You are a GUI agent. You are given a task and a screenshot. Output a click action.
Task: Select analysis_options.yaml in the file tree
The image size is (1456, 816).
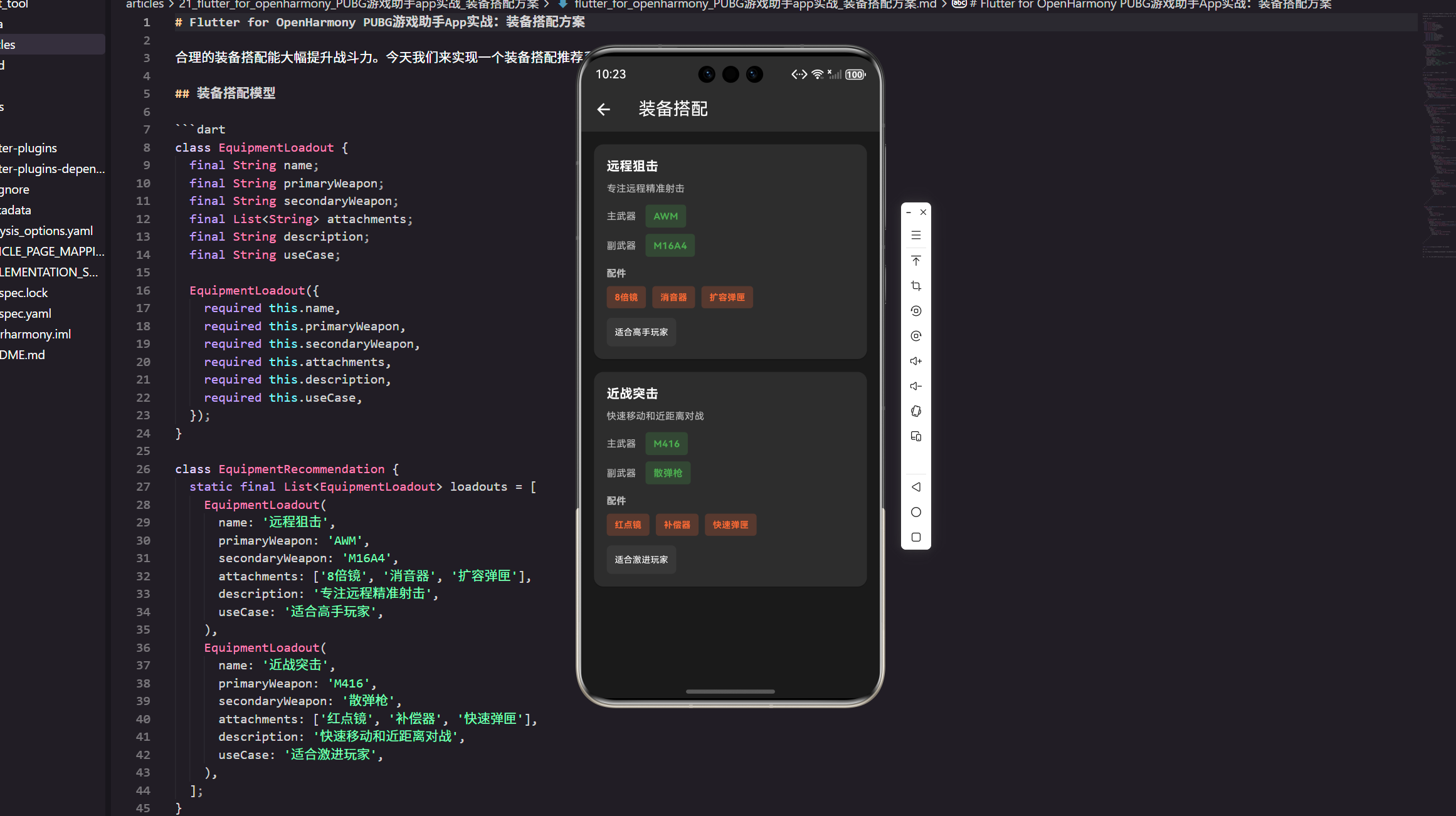47,231
